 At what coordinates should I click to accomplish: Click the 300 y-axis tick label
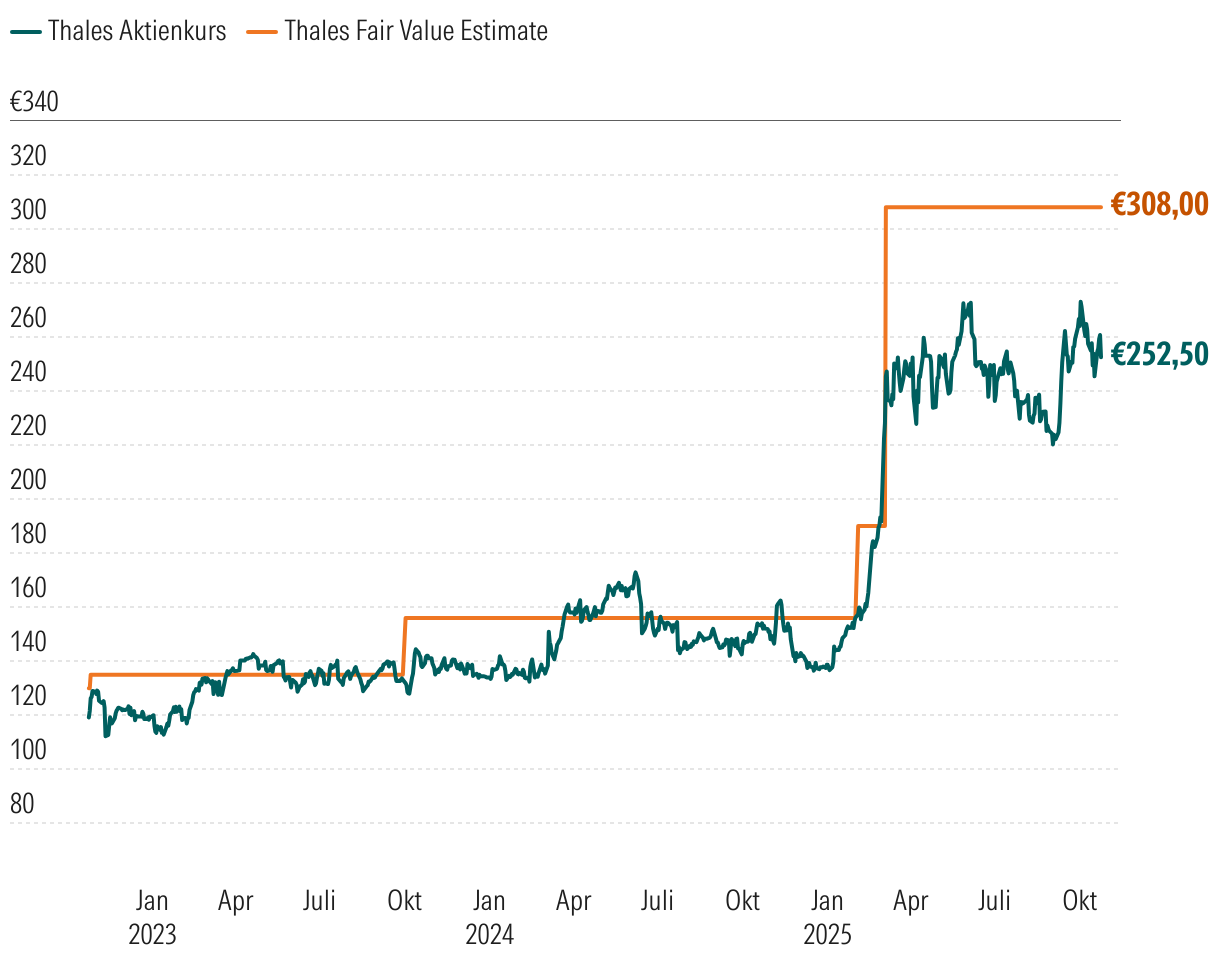27,211
